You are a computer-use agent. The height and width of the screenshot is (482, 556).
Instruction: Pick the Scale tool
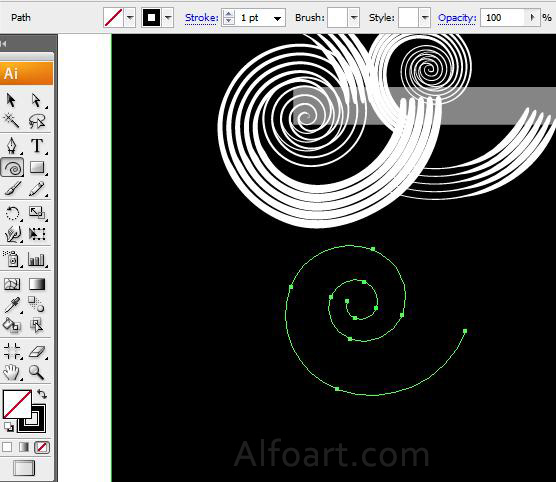coord(37,213)
